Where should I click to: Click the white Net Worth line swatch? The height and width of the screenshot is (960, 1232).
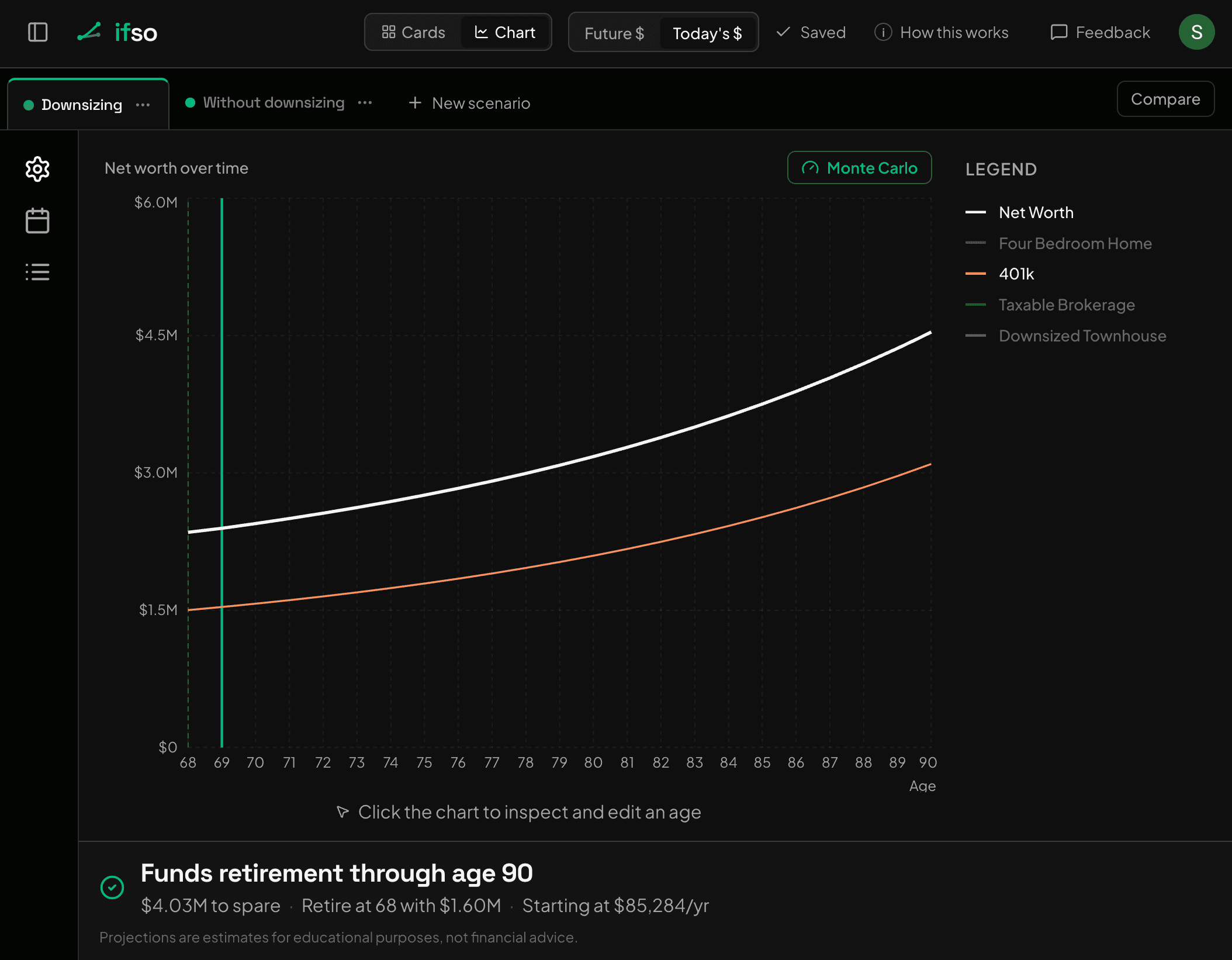click(x=975, y=212)
